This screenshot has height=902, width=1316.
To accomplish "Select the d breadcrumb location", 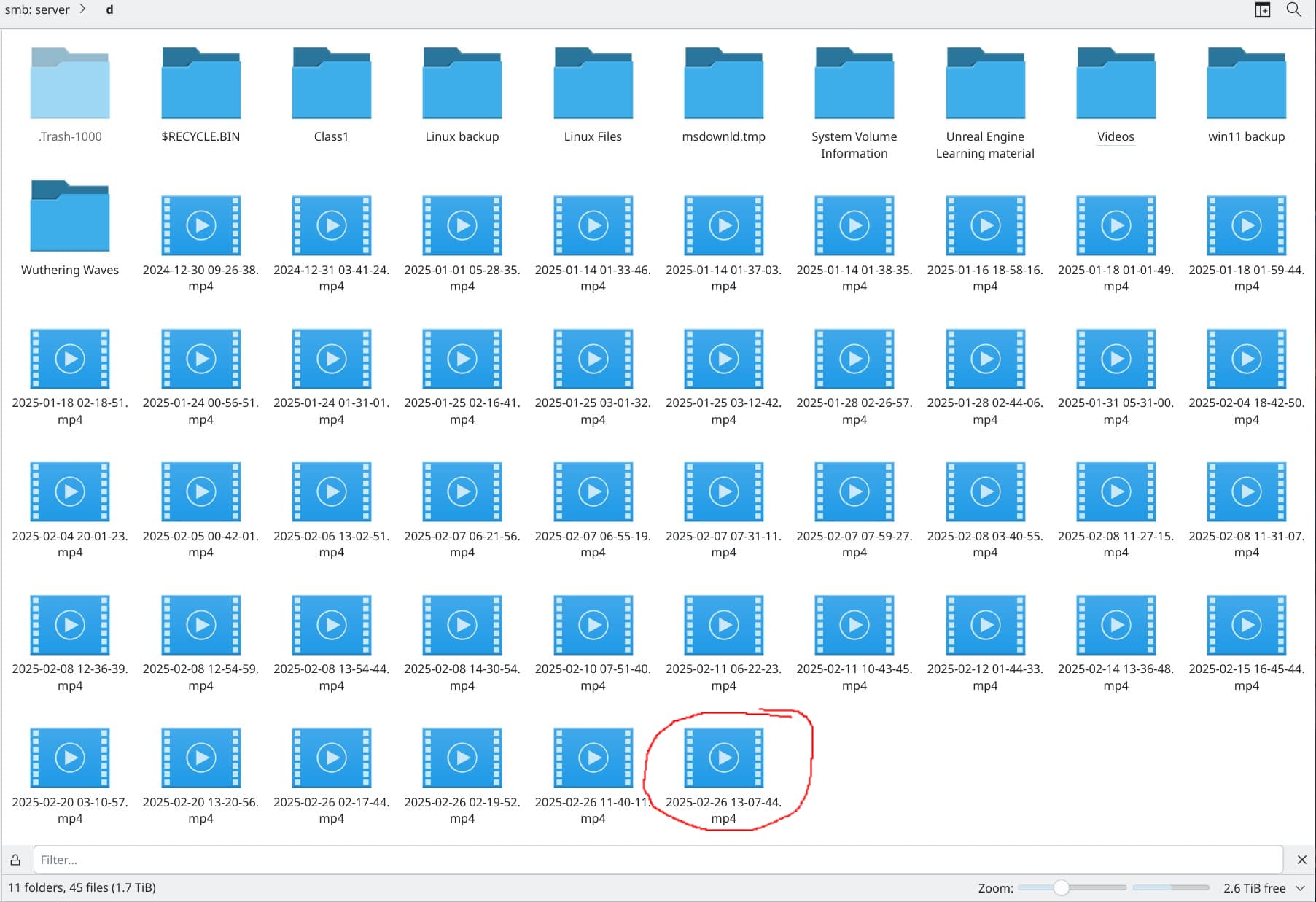I will tap(109, 9).
